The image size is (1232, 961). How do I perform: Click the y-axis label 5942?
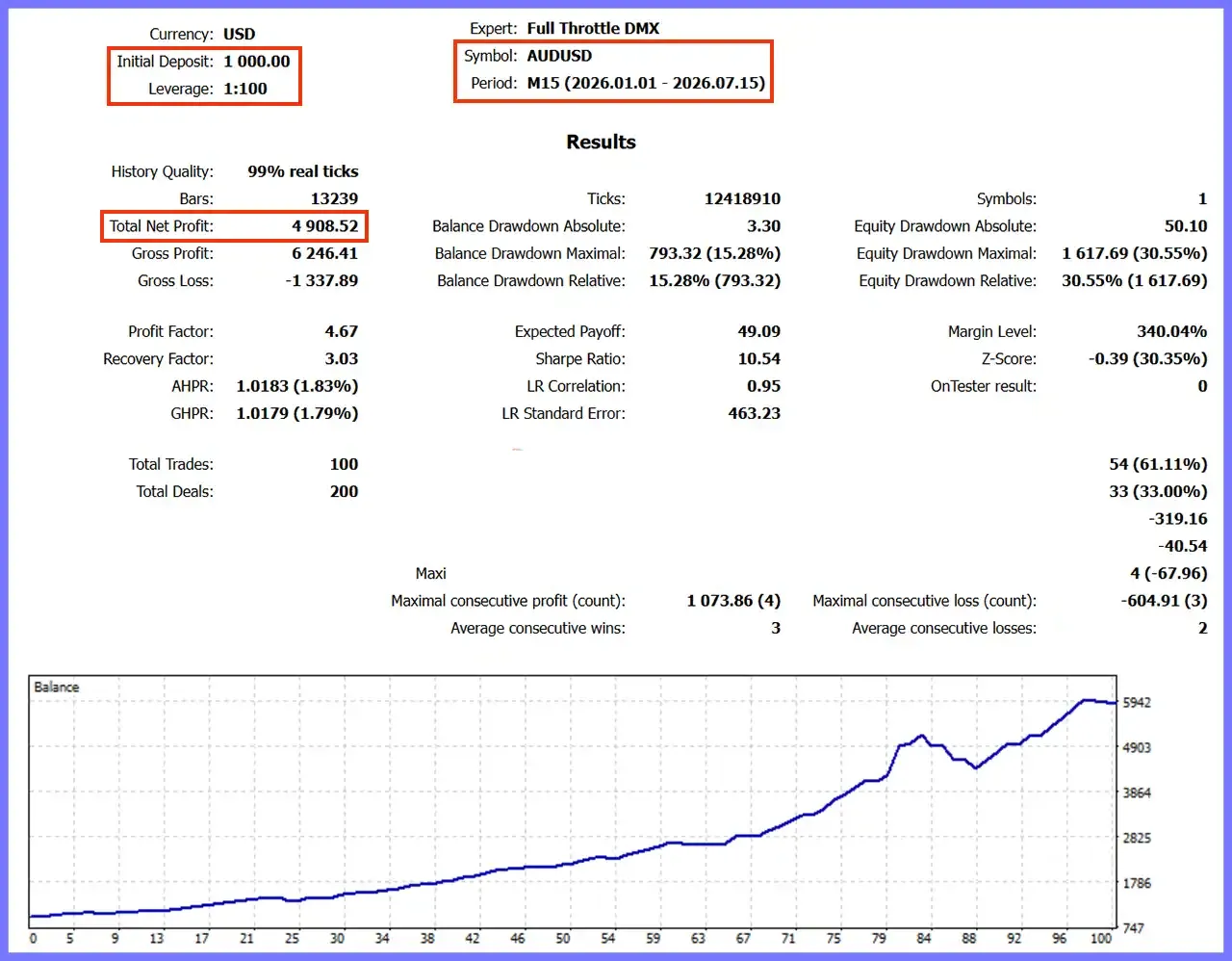[x=1137, y=703]
